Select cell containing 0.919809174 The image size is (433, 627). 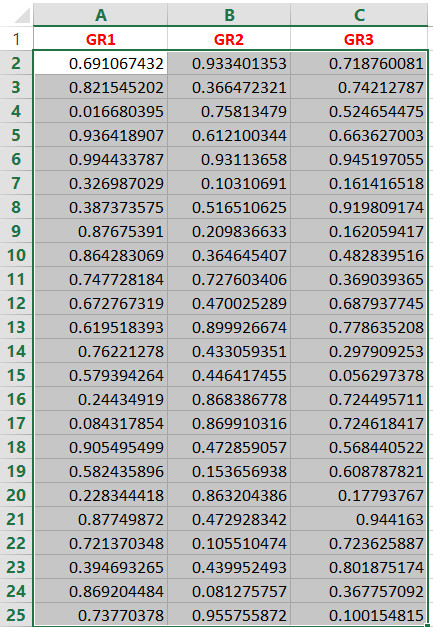(x=359, y=207)
